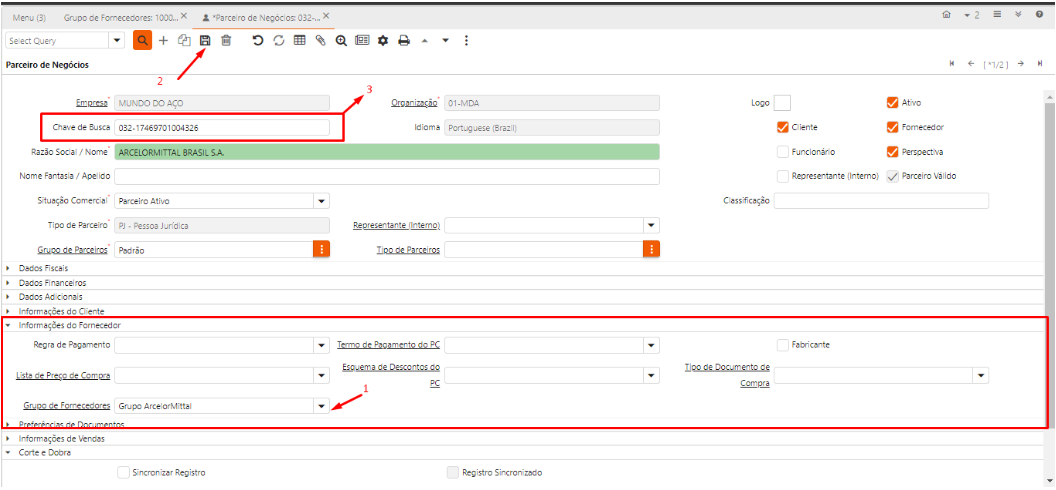Open the Representante (Interno) dropdown arrow
1056x490 pixels.
tap(651, 225)
